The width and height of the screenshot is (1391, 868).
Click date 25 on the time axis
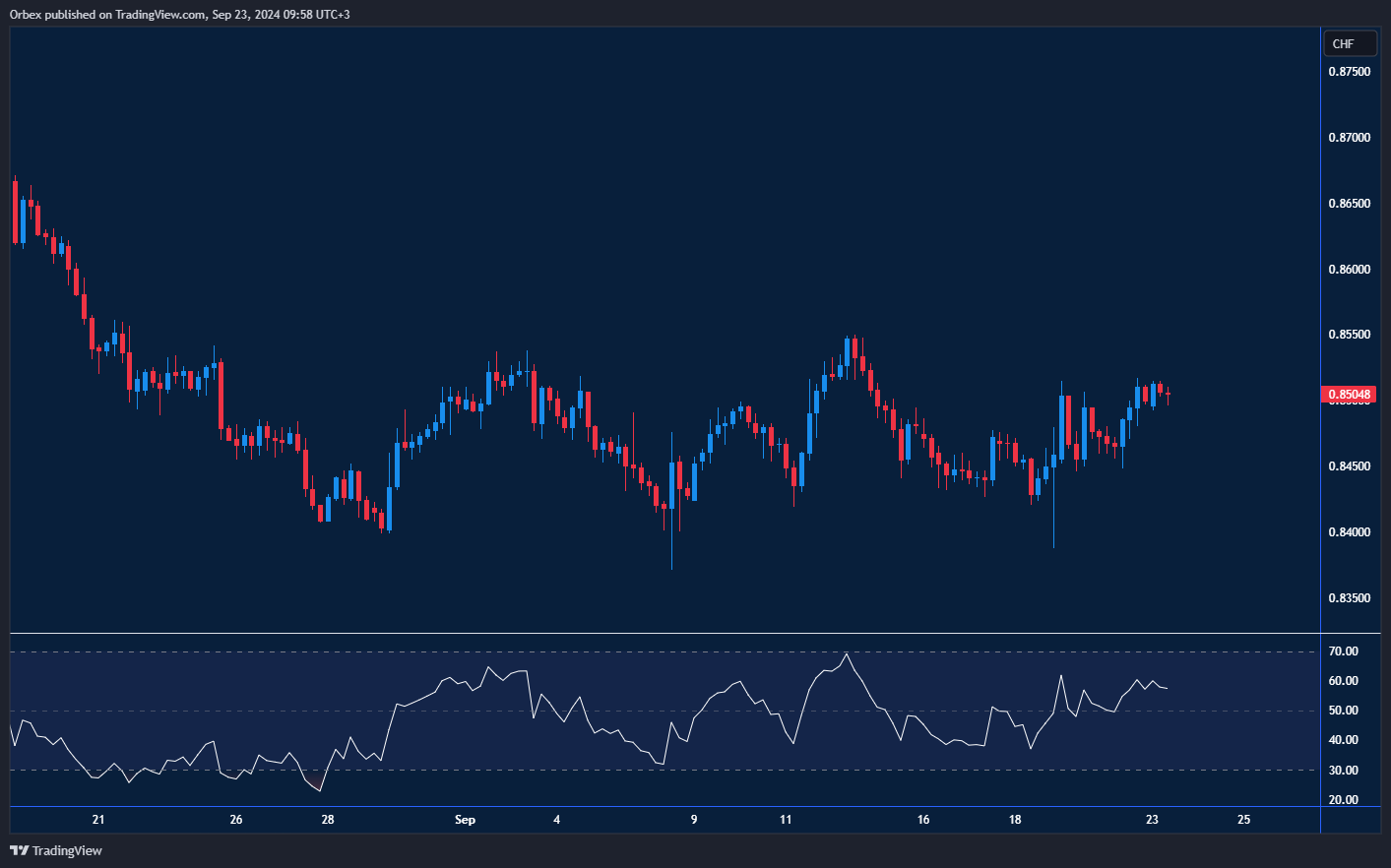pyautogui.click(x=1243, y=820)
